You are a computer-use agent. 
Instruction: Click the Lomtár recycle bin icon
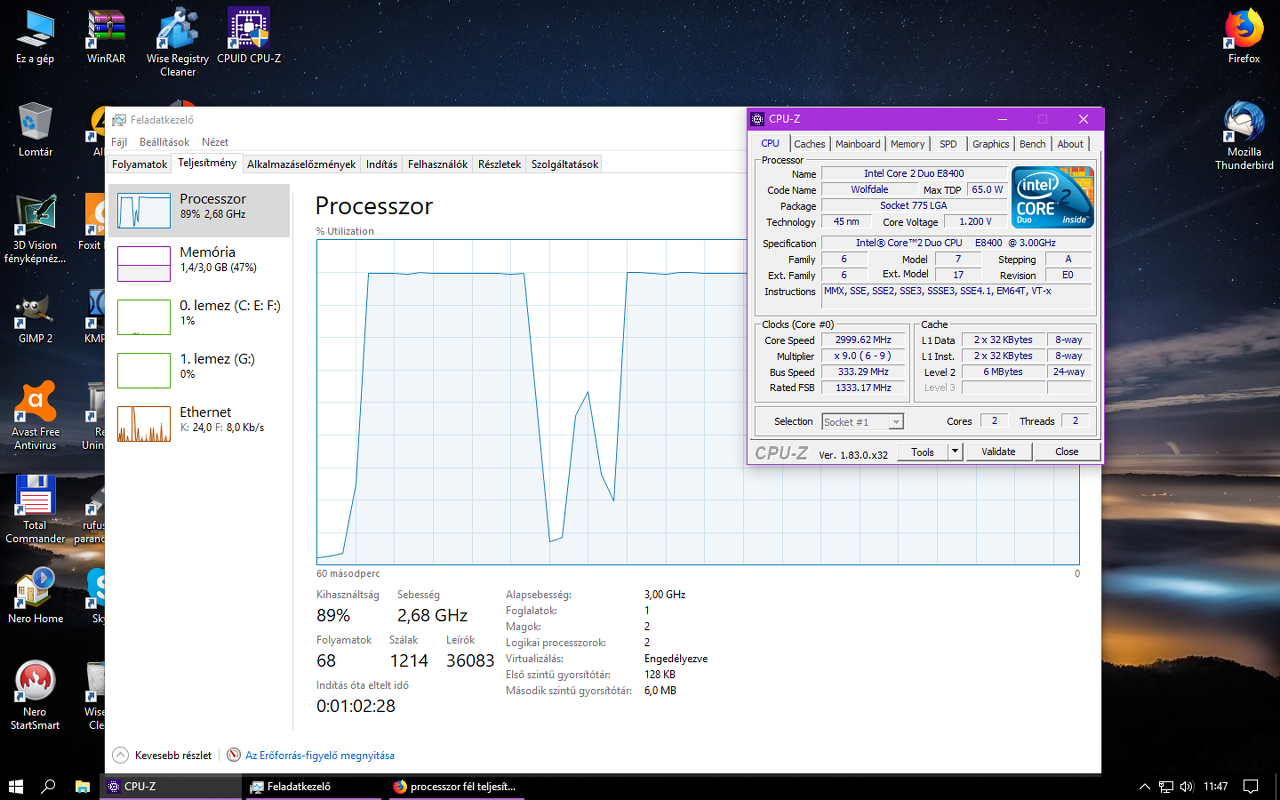[x=35, y=130]
